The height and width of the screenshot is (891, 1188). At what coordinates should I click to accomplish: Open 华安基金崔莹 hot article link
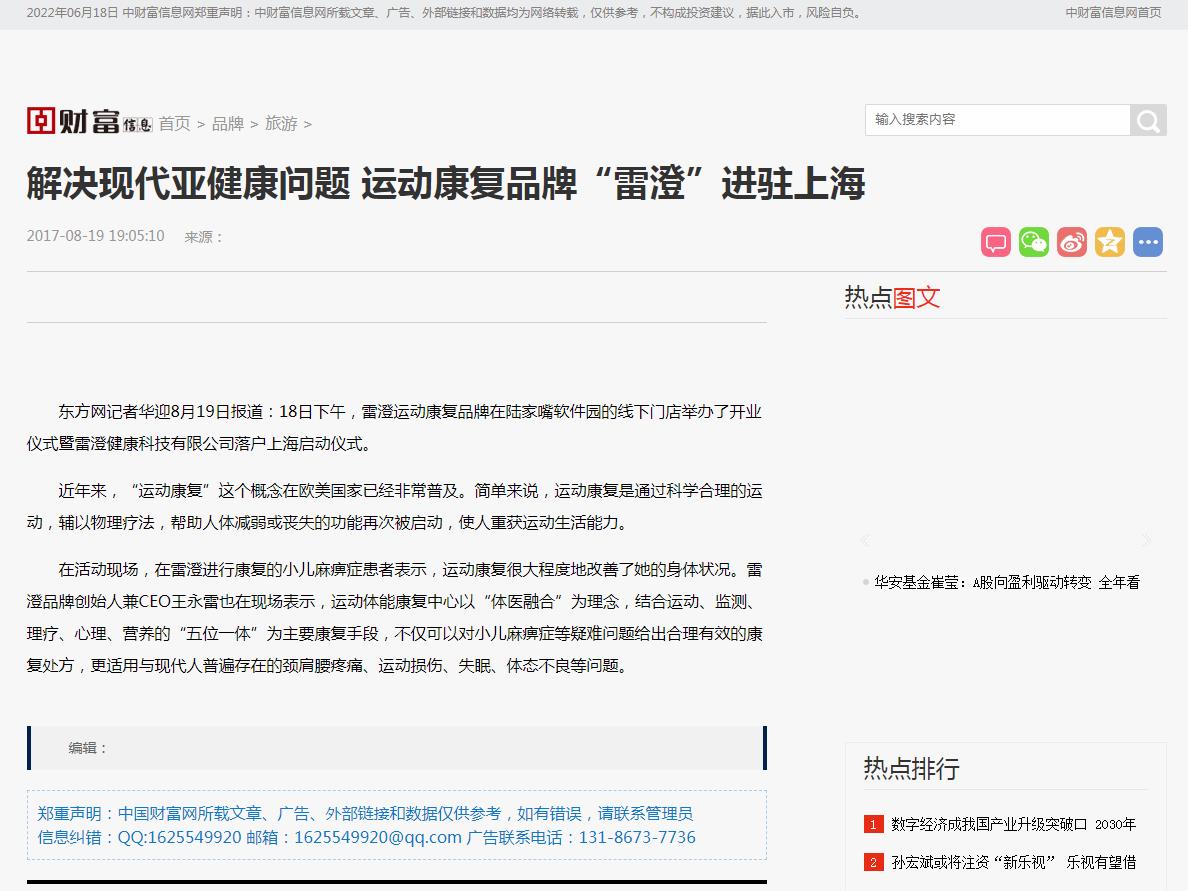point(1007,583)
